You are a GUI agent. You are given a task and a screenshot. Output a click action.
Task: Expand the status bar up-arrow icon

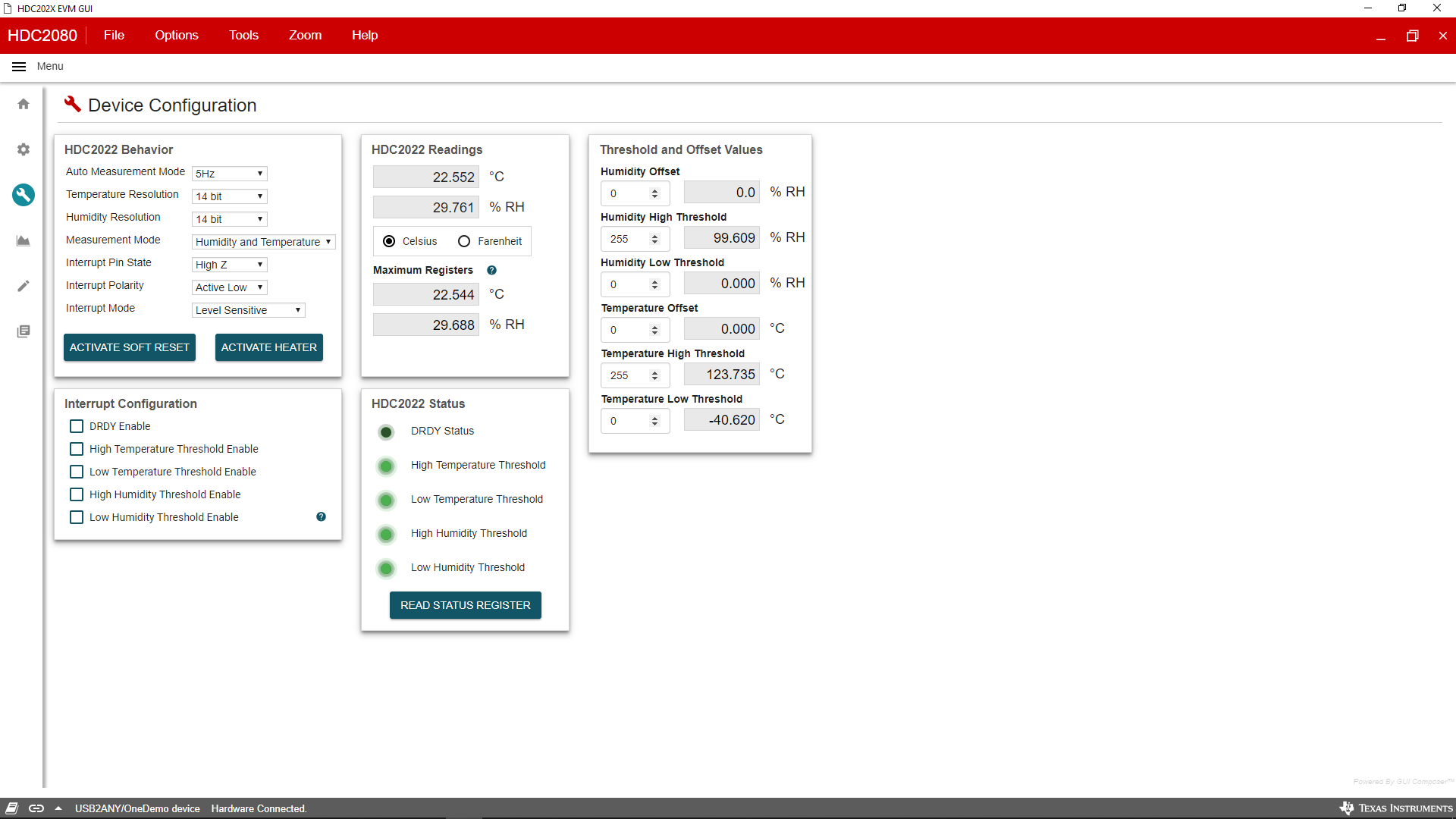[58, 808]
